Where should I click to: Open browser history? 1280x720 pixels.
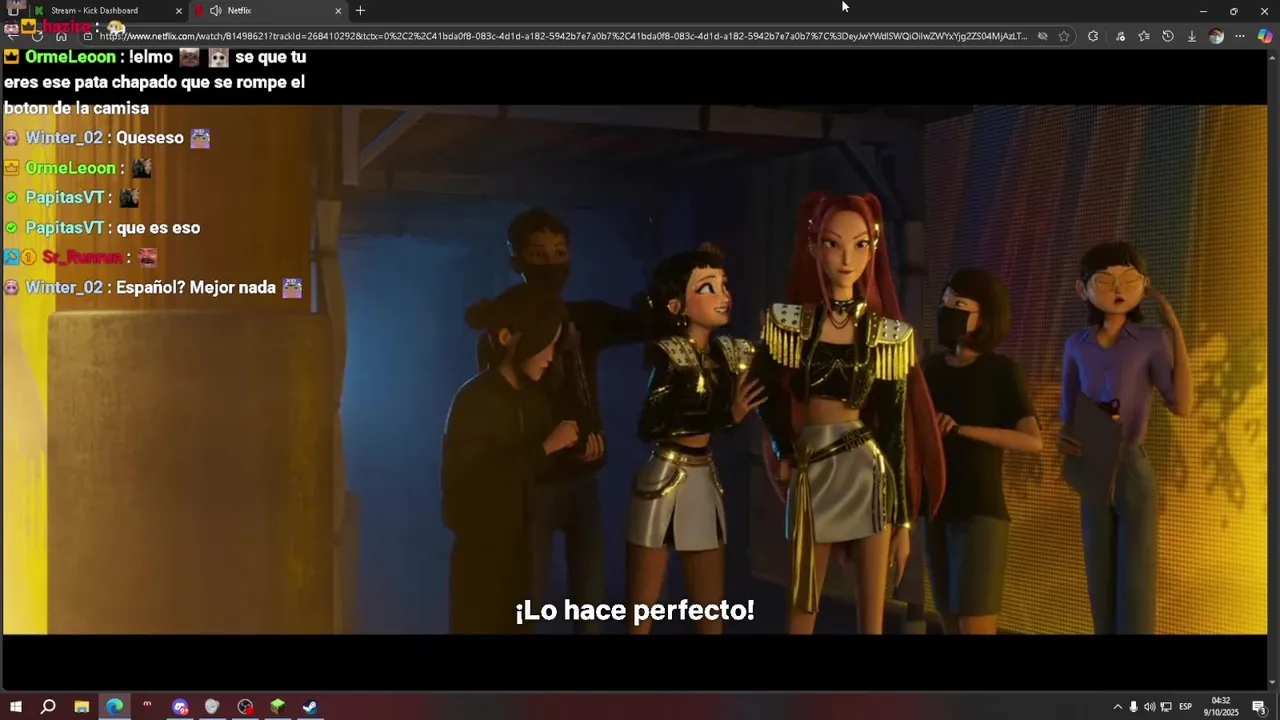point(1168,36)
